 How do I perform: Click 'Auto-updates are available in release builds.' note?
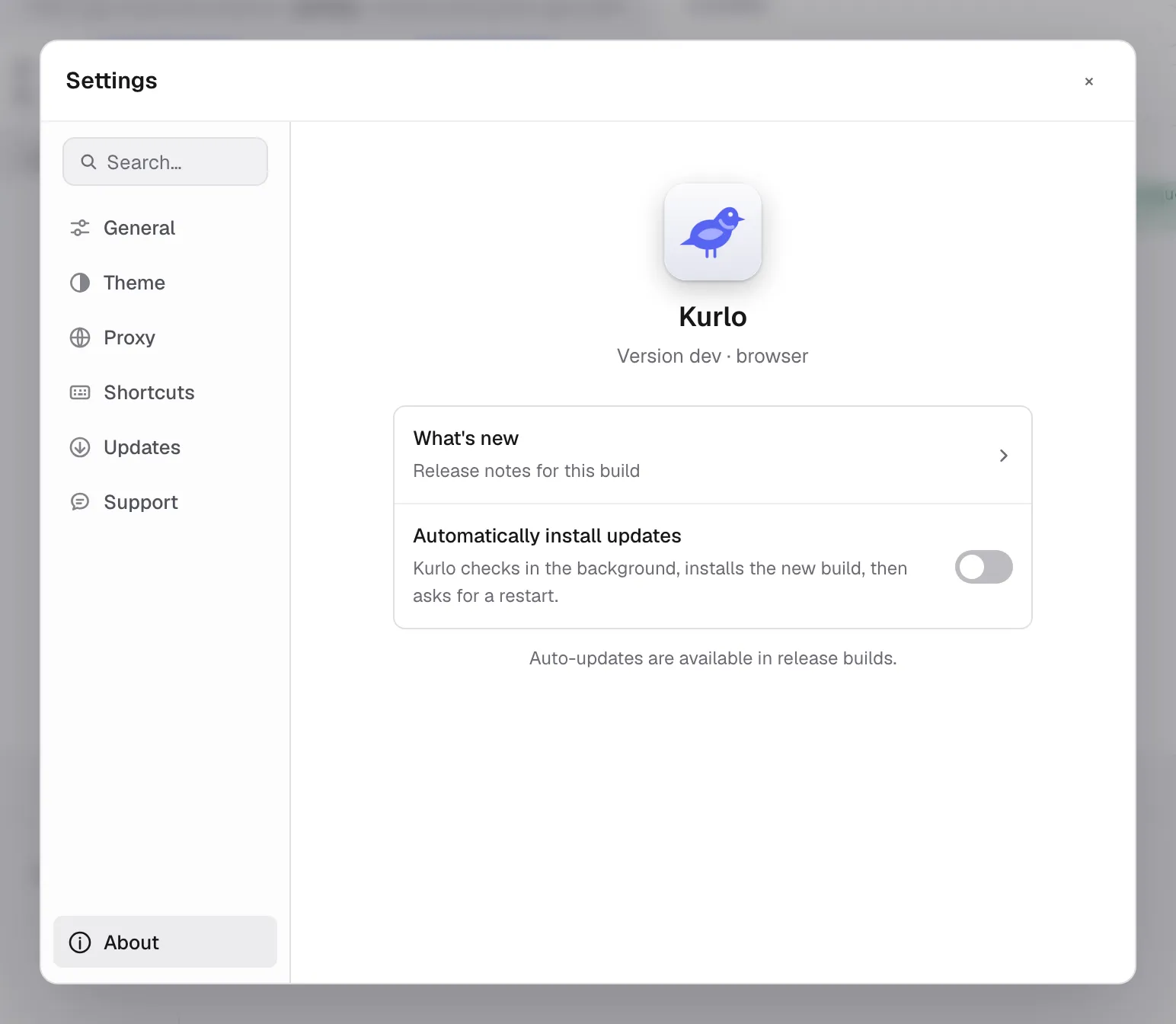click(x=713, y=658)
